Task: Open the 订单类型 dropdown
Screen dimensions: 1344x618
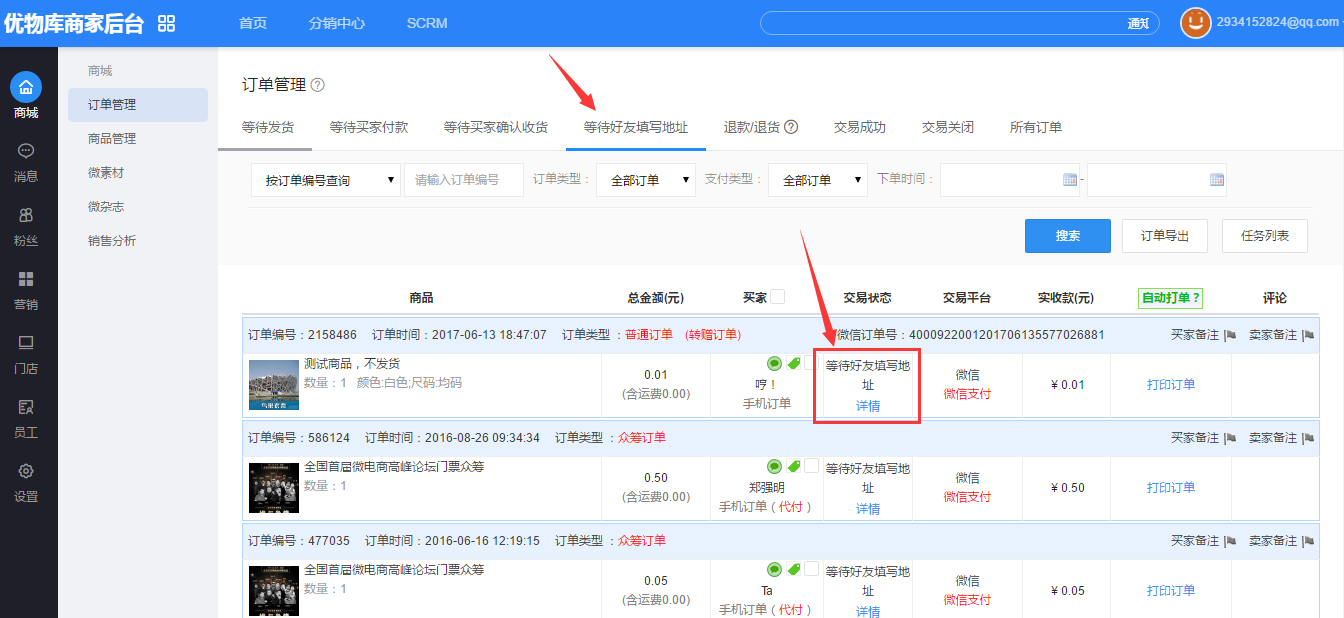Action: [645, 180]
